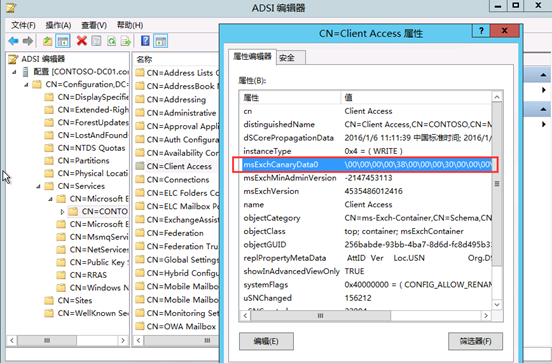Select the showInAdvancedViewOnly attribute
The image size is (552, 363).
pos(291,271)
